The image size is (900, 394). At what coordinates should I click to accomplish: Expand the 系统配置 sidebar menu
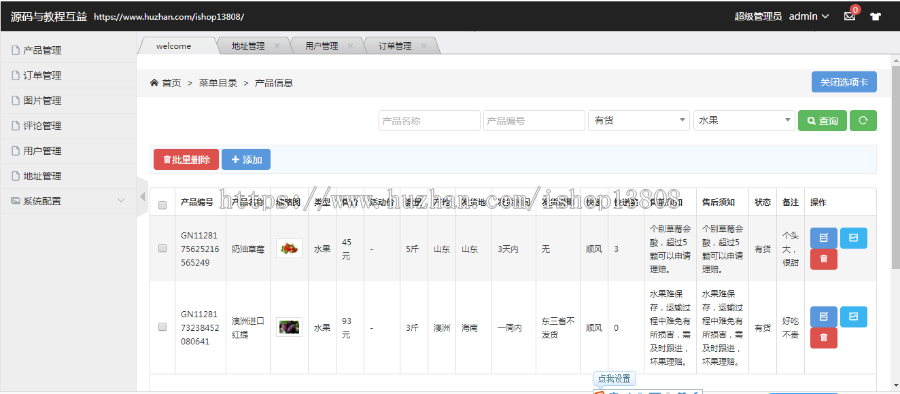tap(68, 201)
